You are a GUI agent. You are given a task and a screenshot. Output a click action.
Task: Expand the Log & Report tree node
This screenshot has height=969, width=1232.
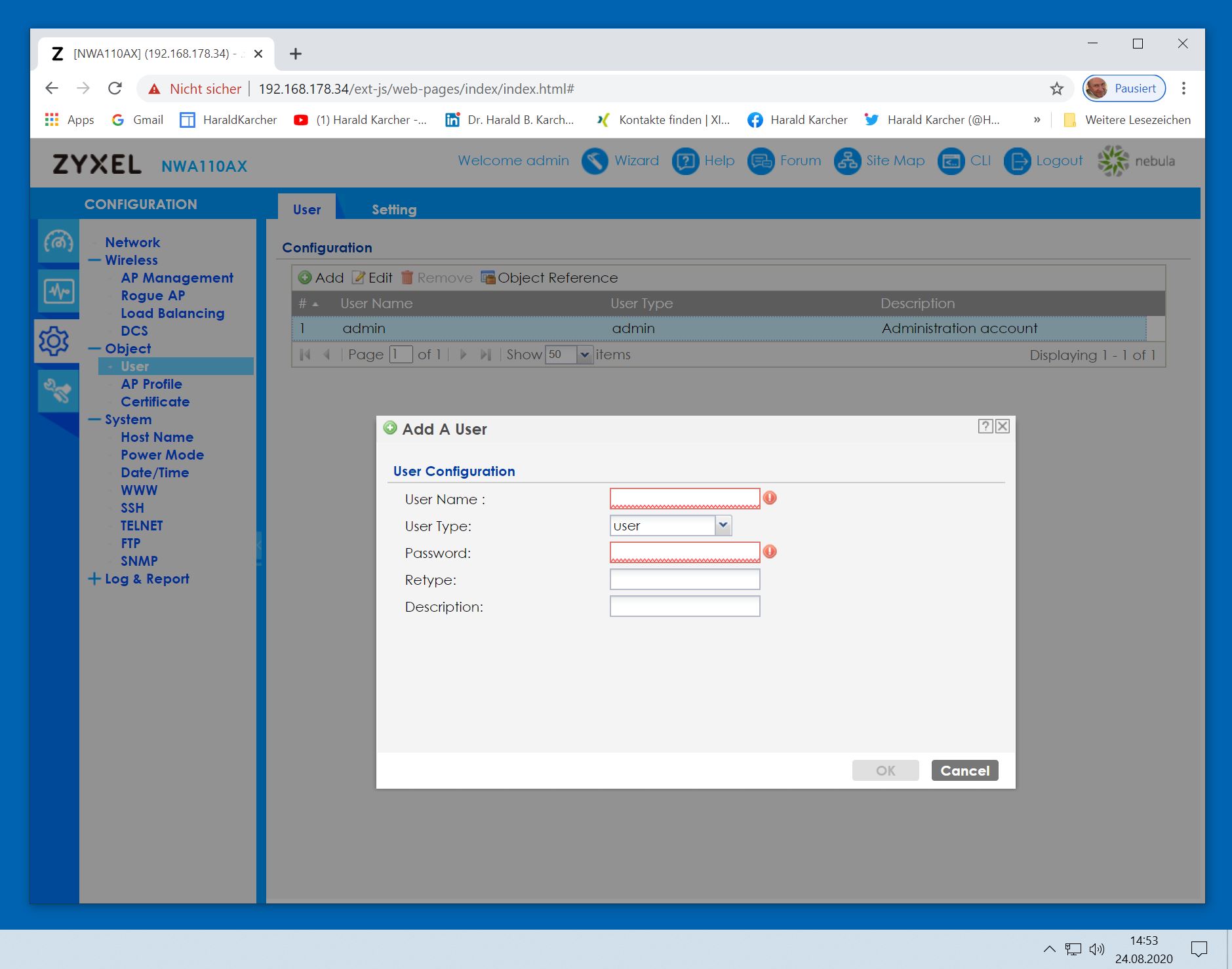94,579
